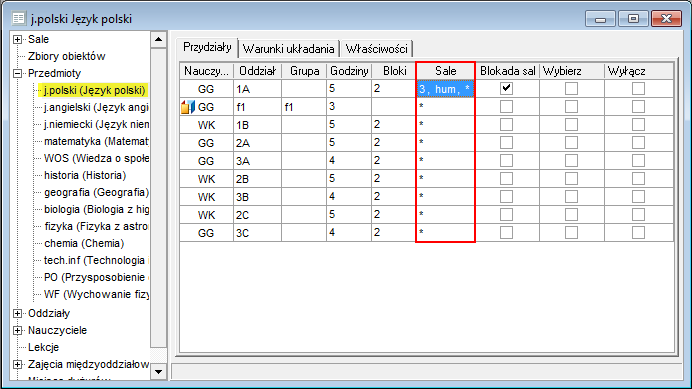This screenshot has height=389, width=692.
Task: Check Blokada sal for oddział f1
Action: 506,106
